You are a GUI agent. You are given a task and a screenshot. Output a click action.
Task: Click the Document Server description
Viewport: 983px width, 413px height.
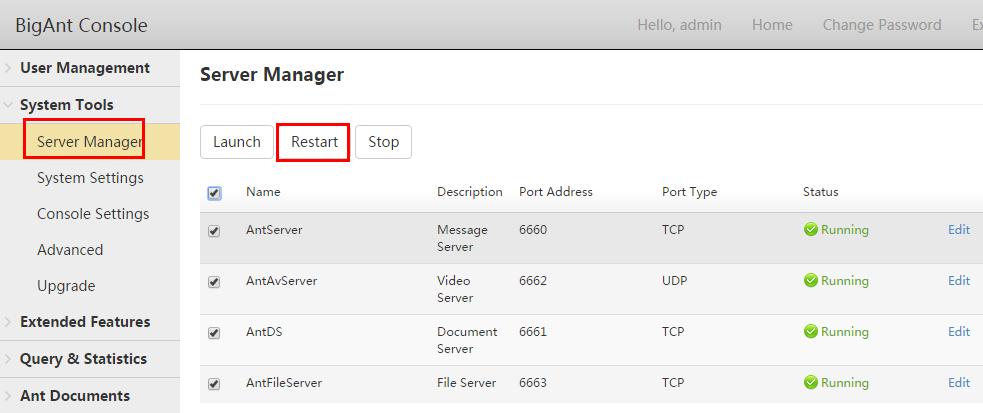pyautogui.click(x=467, y=340)
